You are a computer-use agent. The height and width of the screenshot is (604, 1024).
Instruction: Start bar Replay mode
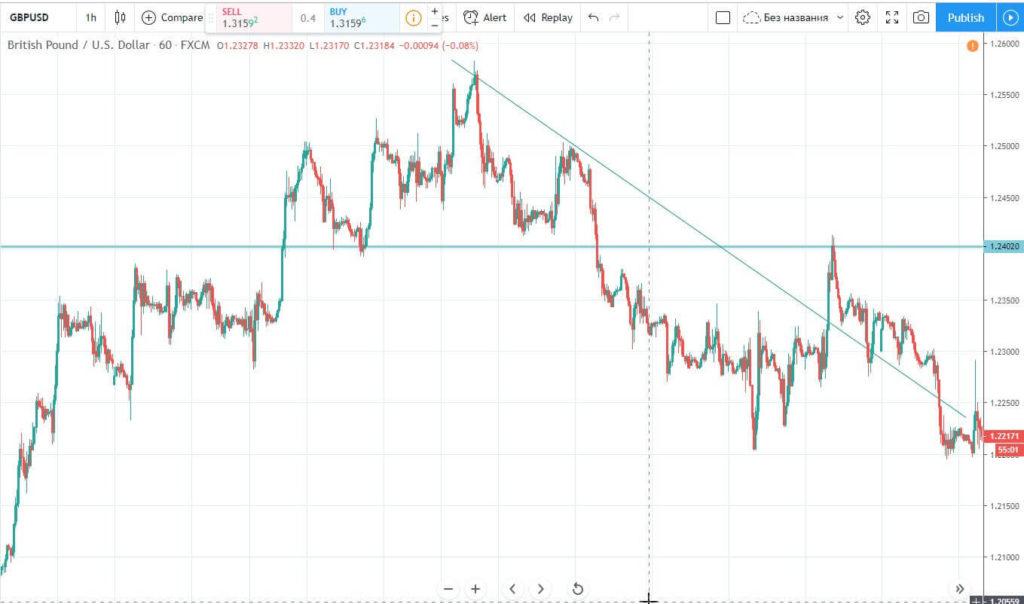(x=548, y=17)
